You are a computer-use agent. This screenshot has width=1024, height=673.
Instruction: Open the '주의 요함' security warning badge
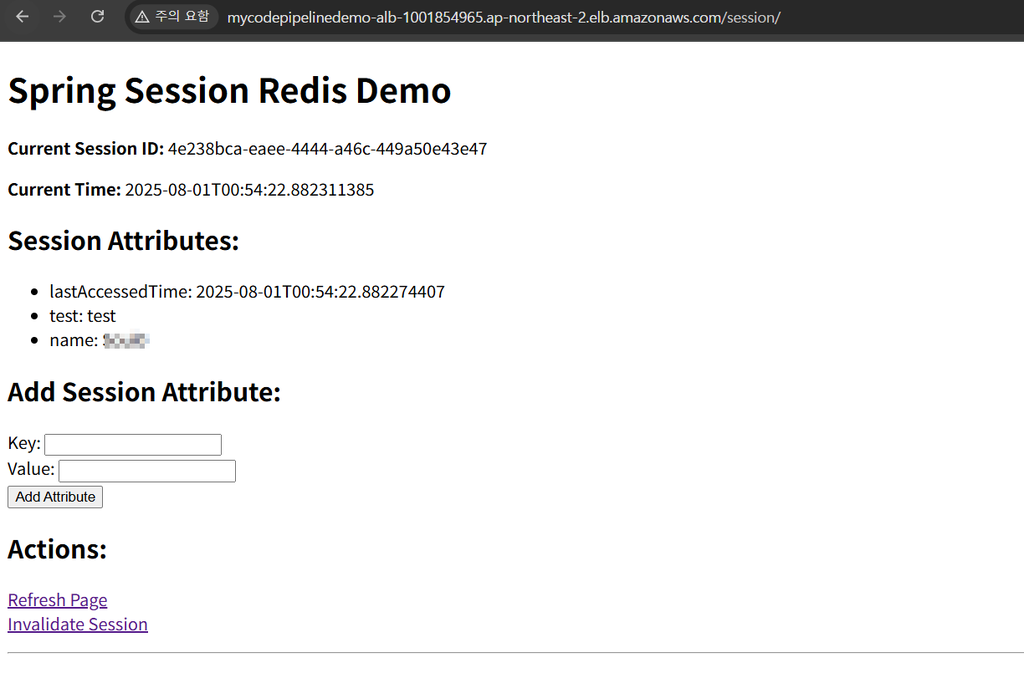pos(172,17)
